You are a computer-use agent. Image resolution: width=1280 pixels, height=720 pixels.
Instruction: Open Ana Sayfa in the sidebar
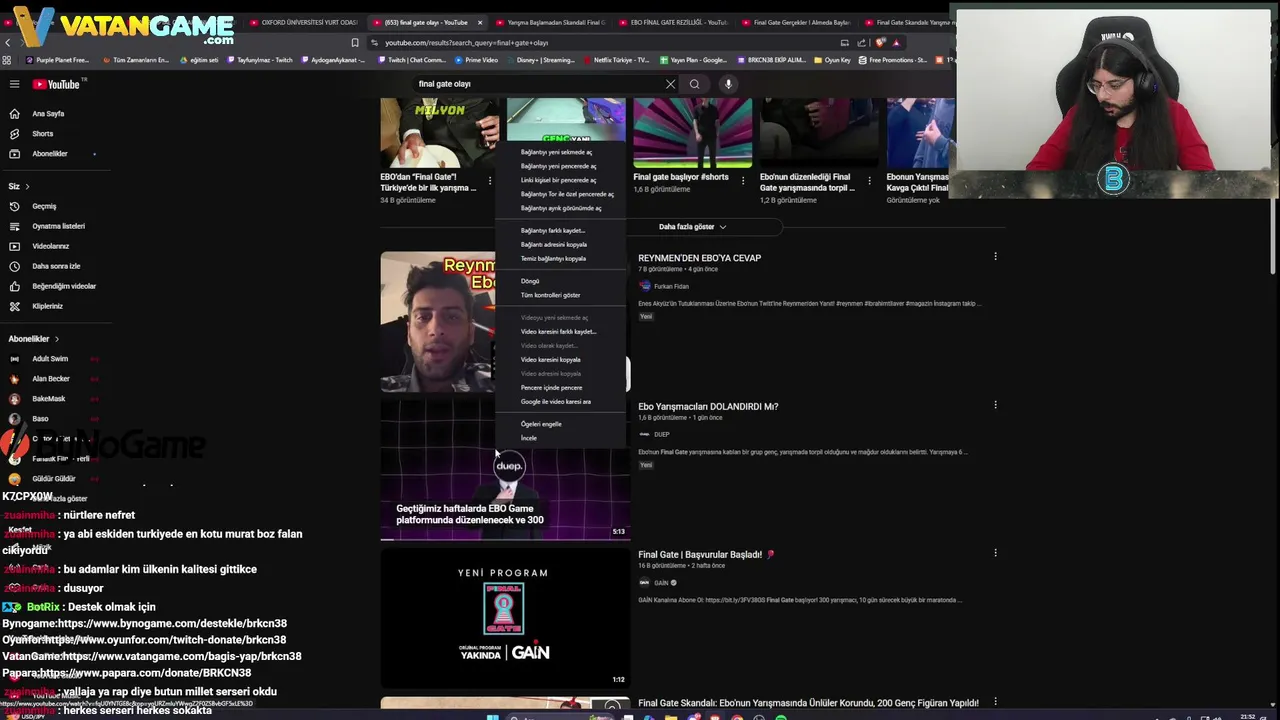pos(47,114)
